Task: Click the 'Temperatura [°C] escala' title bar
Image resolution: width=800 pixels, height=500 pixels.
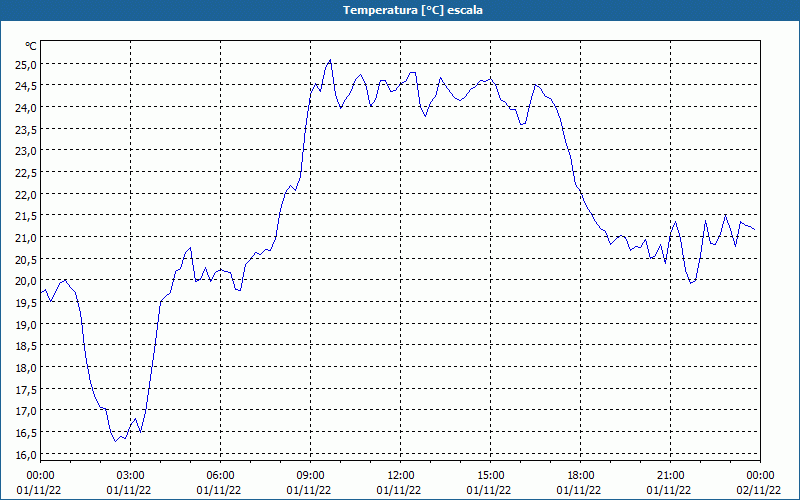Action: 400,10
